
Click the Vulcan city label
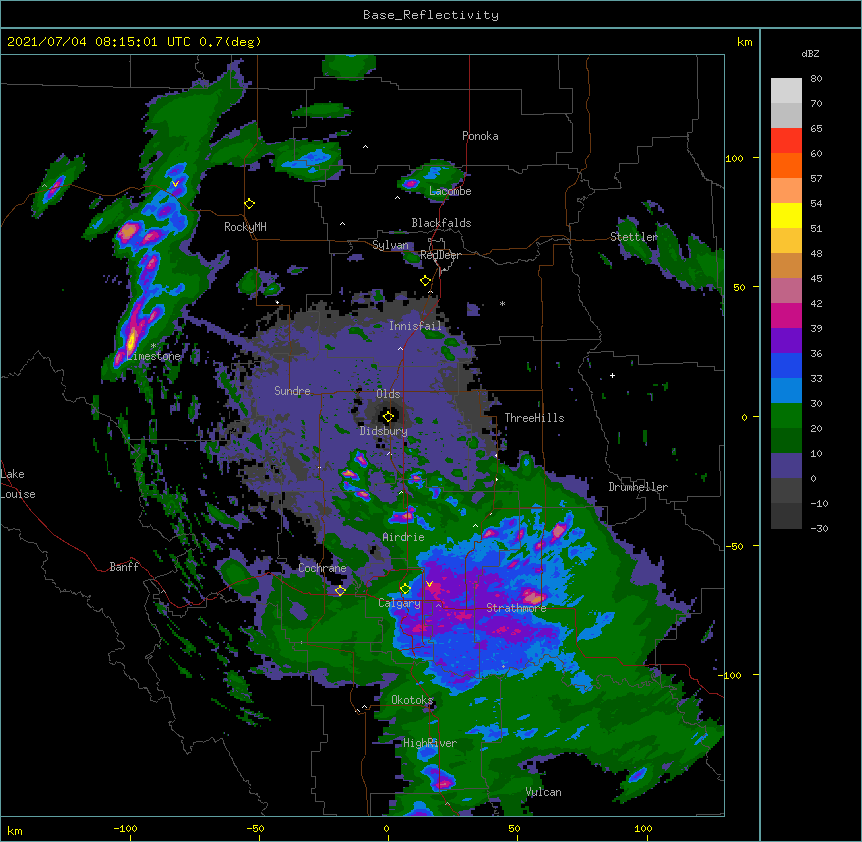click(543, 792)
